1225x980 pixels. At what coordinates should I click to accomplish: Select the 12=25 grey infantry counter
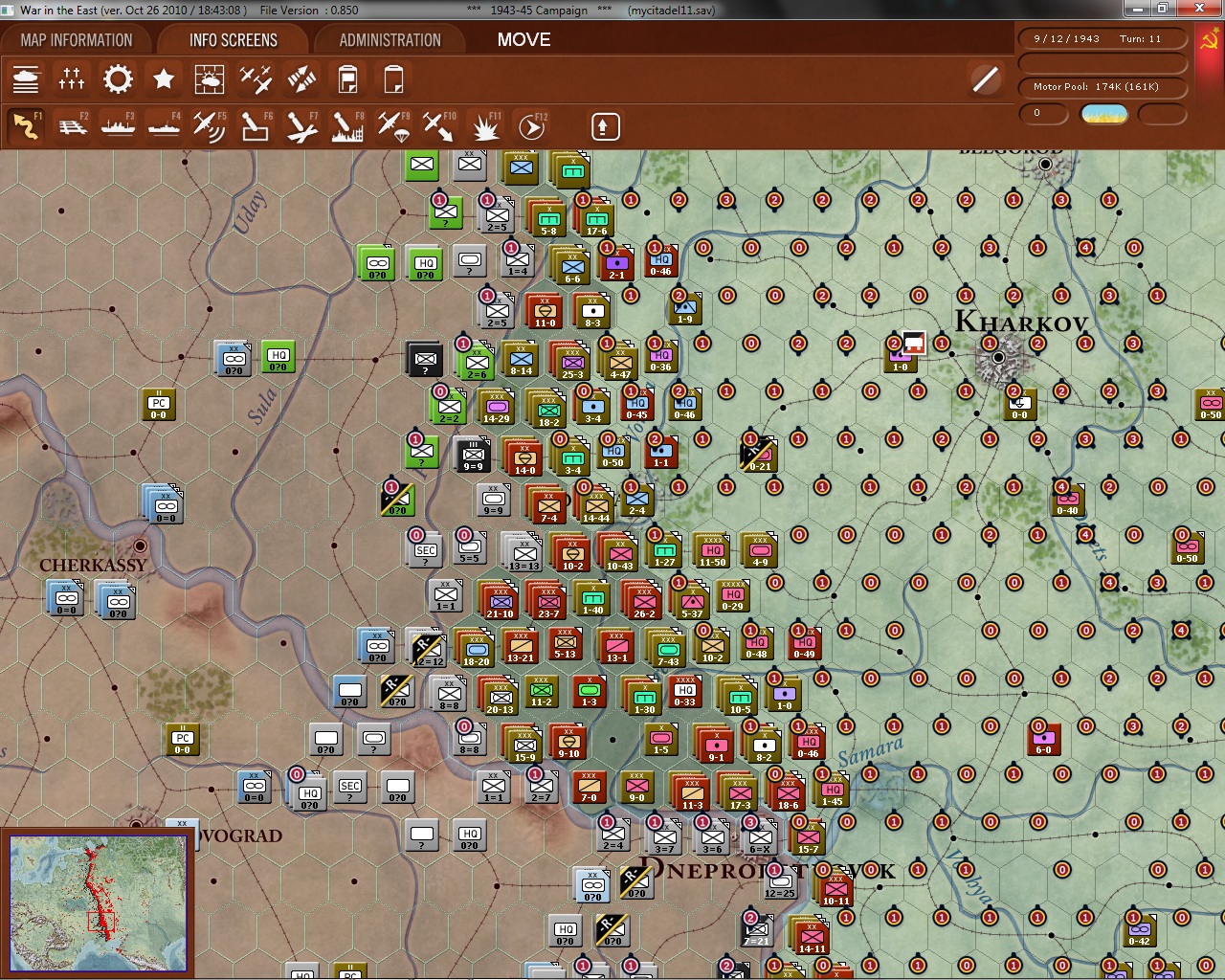pos(779,881)
